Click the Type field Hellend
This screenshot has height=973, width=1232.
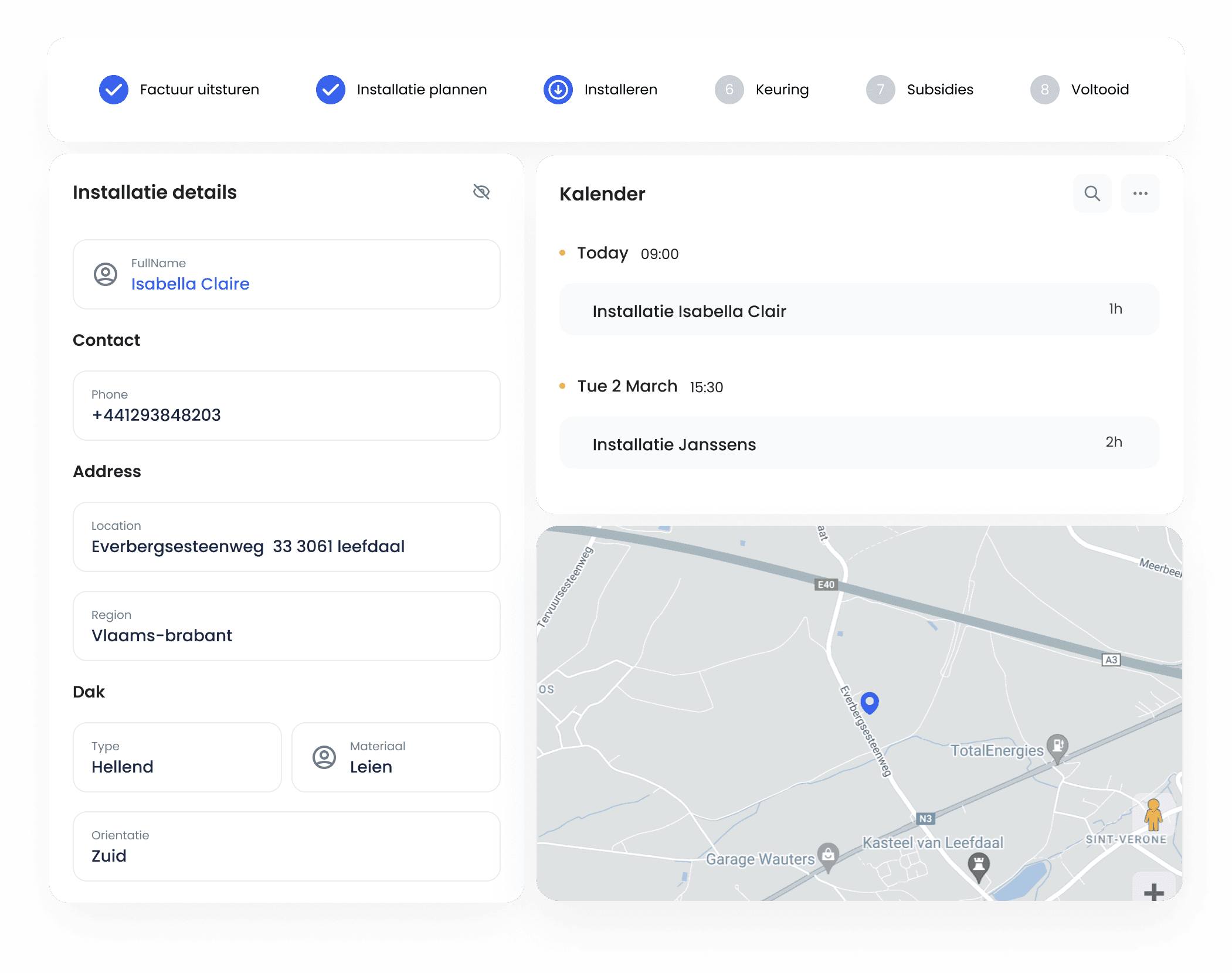177,757
